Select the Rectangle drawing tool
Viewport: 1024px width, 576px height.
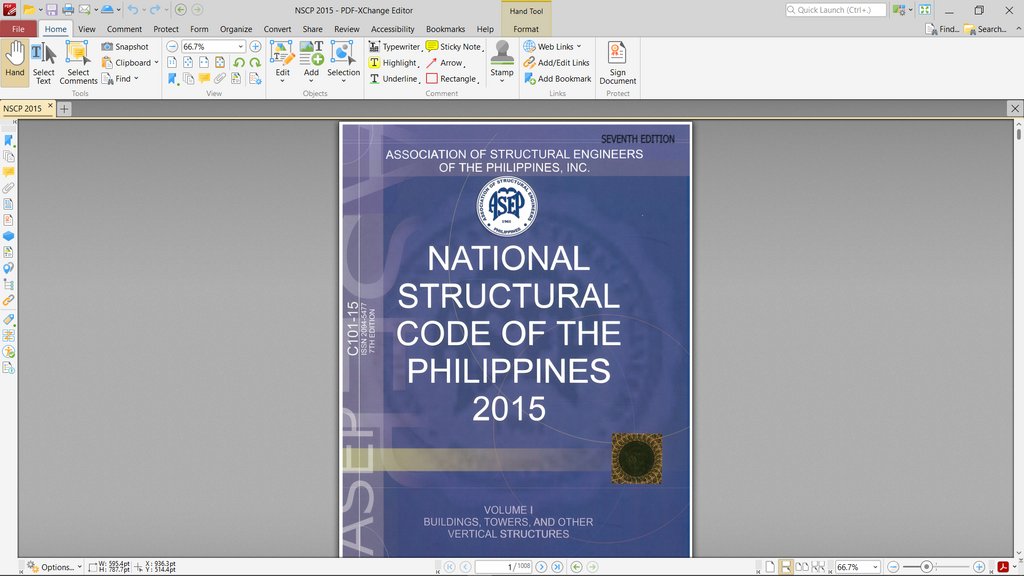(x=452, y=78)
